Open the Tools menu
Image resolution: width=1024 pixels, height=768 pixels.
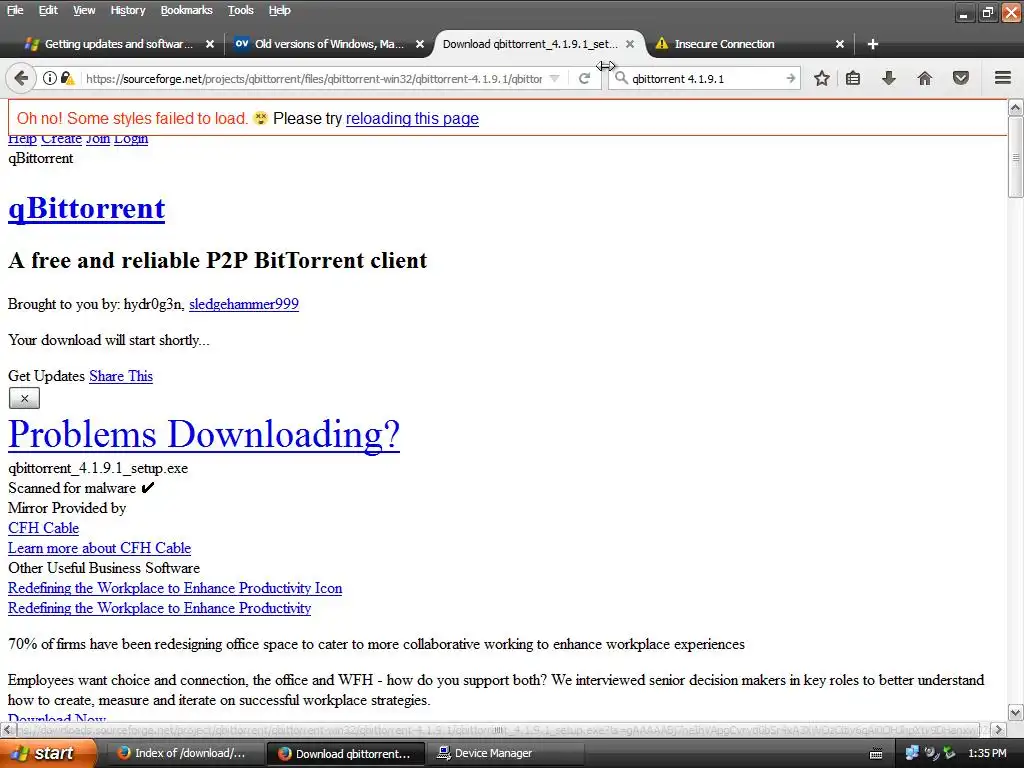pos(240,10)
